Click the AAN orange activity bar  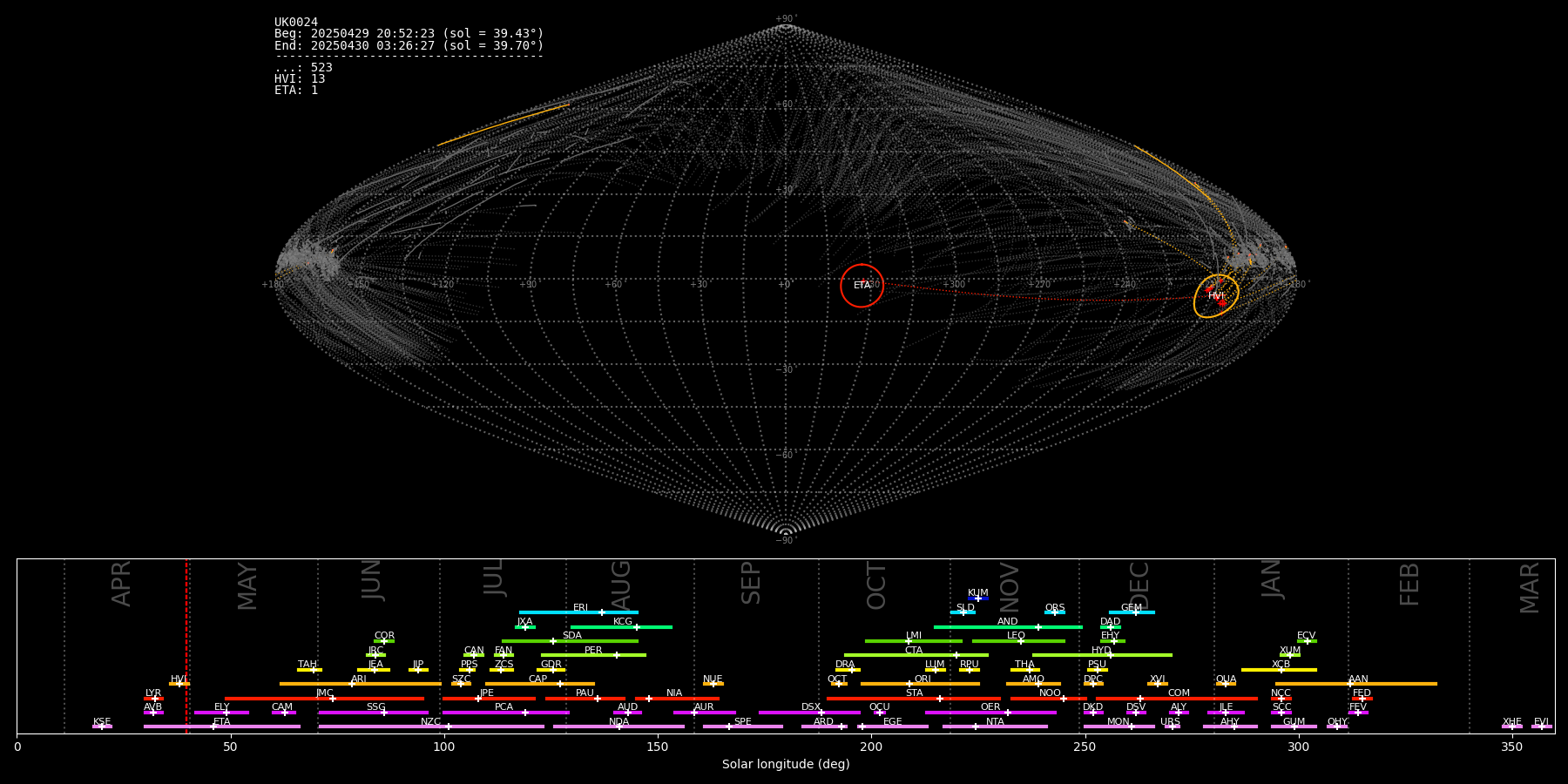[1356, 684]
